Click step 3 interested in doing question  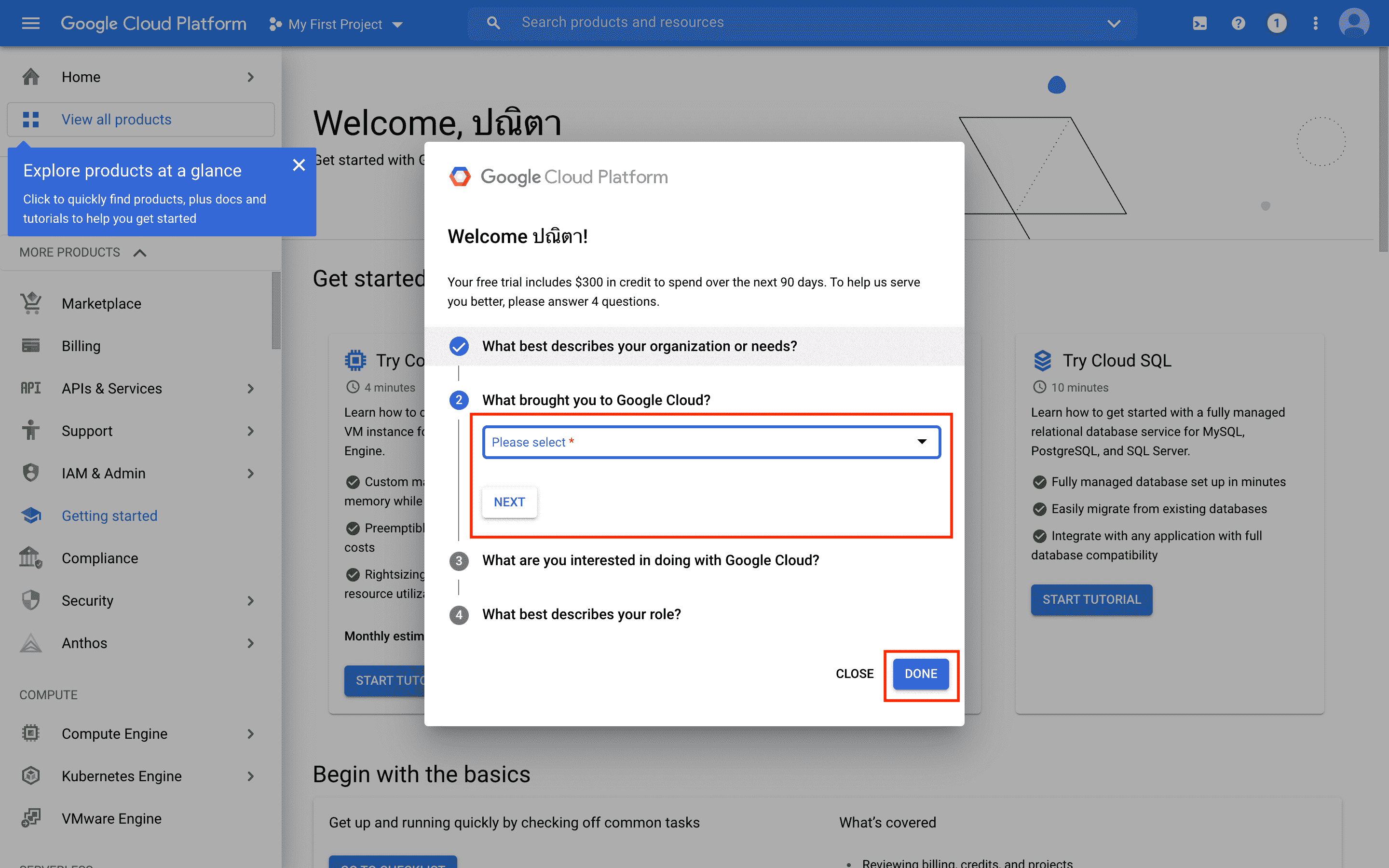tap(650, 560)
